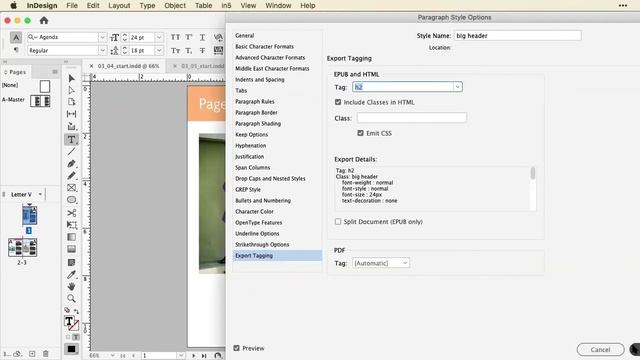
Task: Click Superscript button in control panel
Action: point(189,37)
